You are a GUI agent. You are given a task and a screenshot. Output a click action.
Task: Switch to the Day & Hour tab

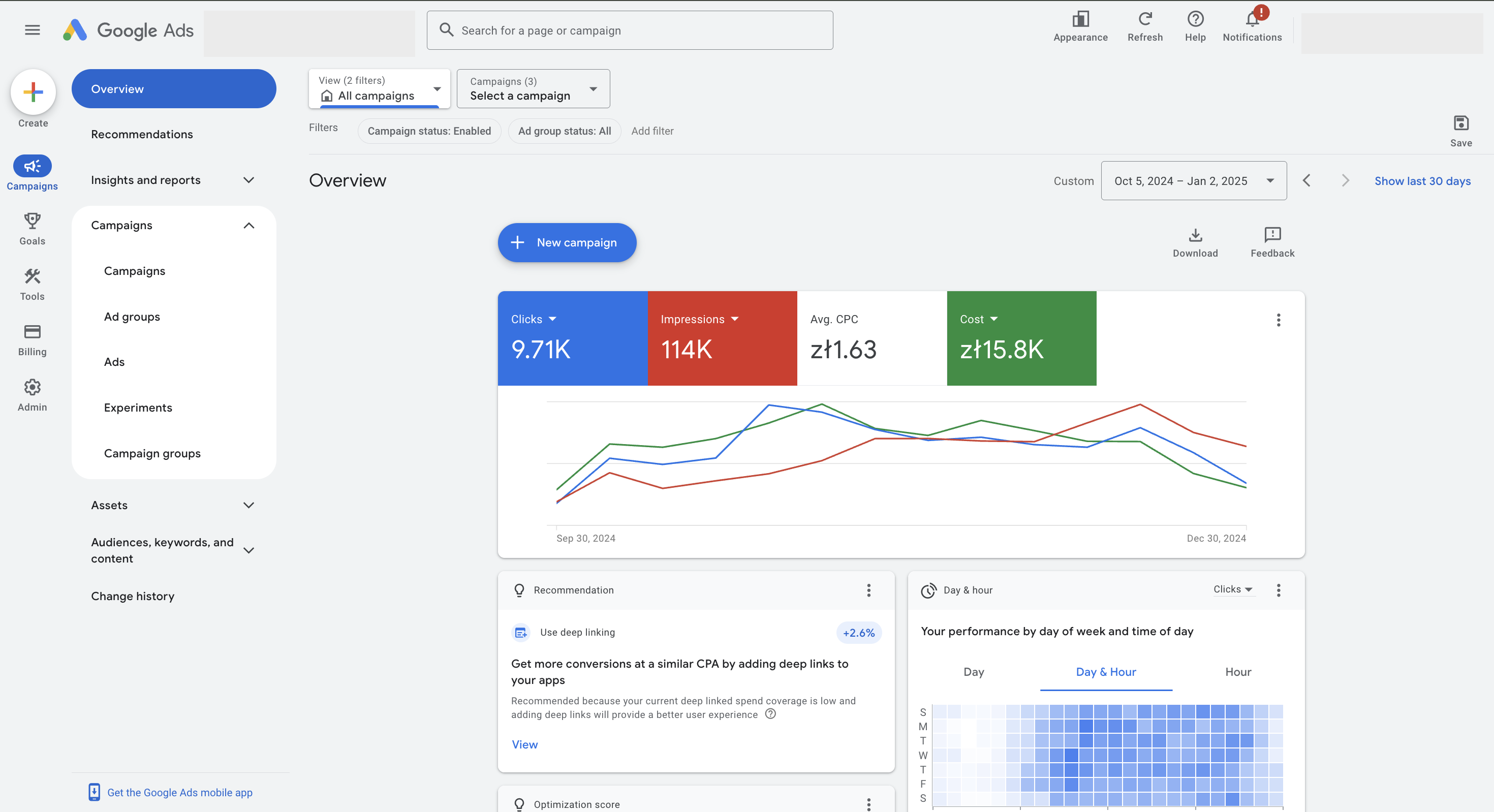point(1106,672)
